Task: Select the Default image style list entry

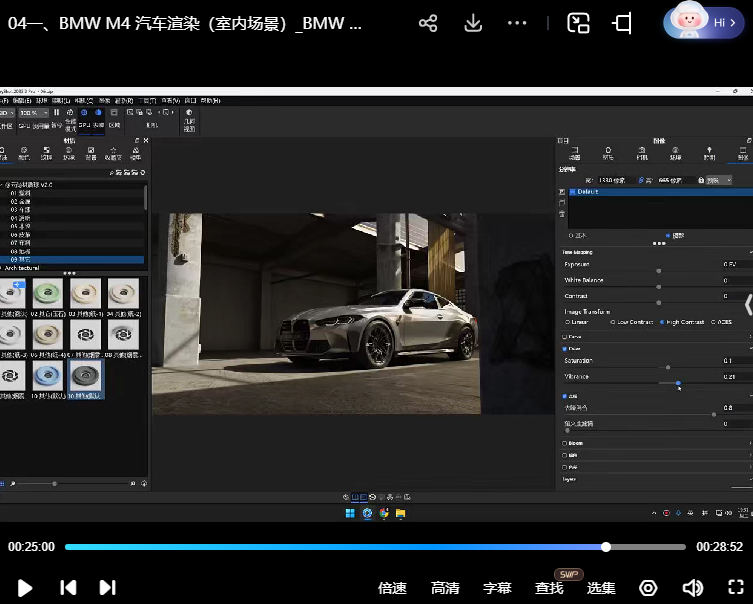Action: [x=585, y=191]
